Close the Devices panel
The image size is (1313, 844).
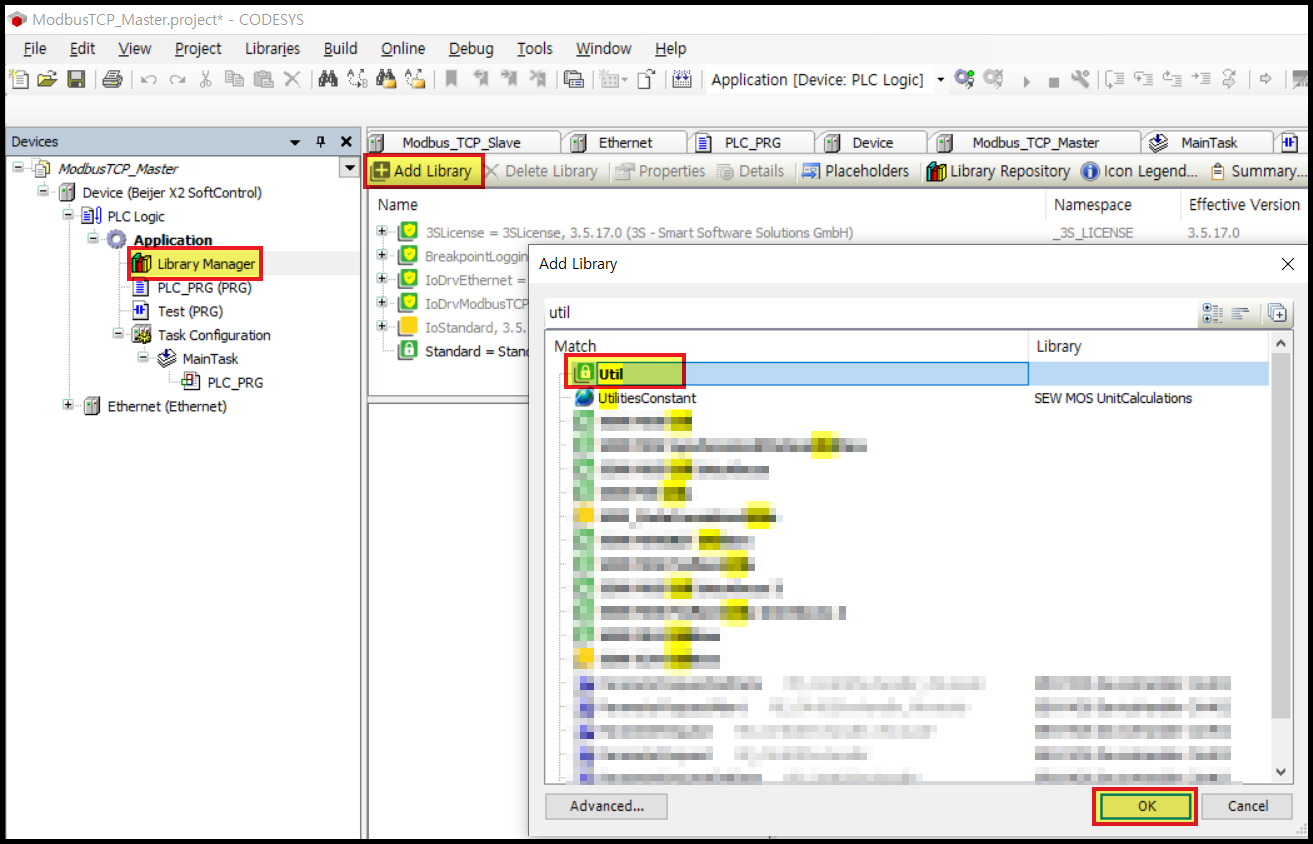[x=346, y=142]
